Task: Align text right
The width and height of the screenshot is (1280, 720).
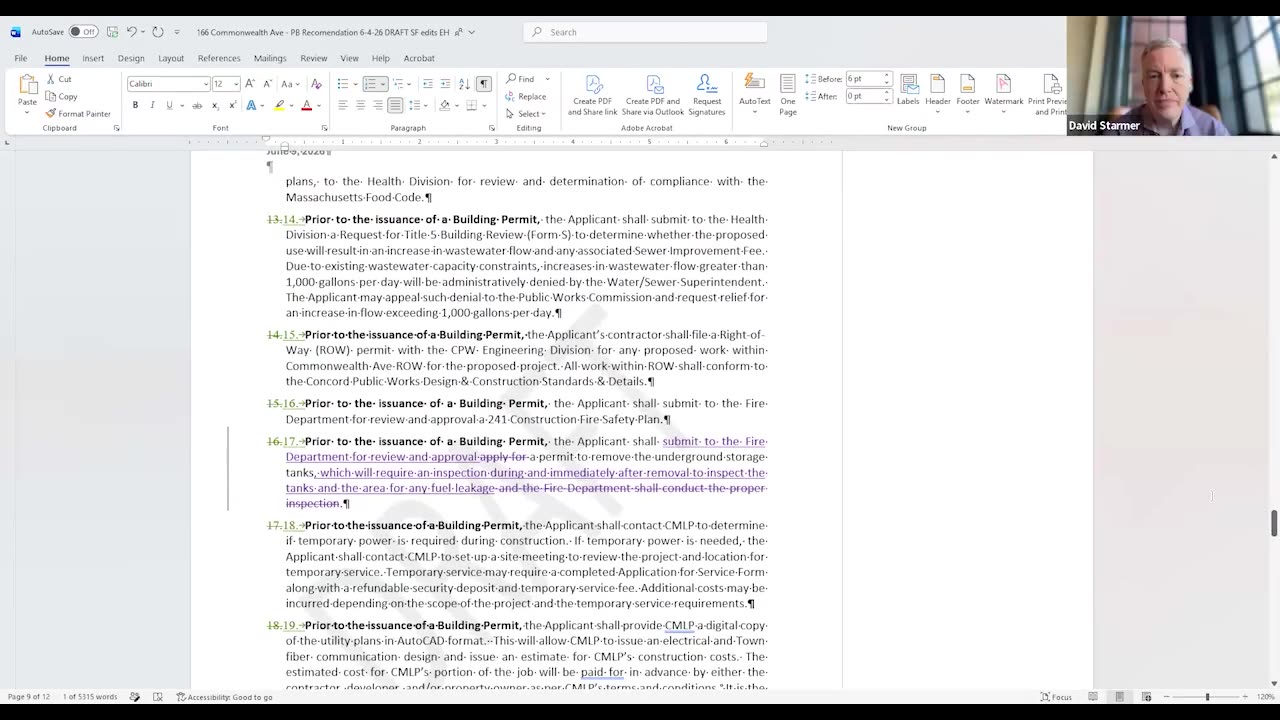Action: tap(378, 105)
